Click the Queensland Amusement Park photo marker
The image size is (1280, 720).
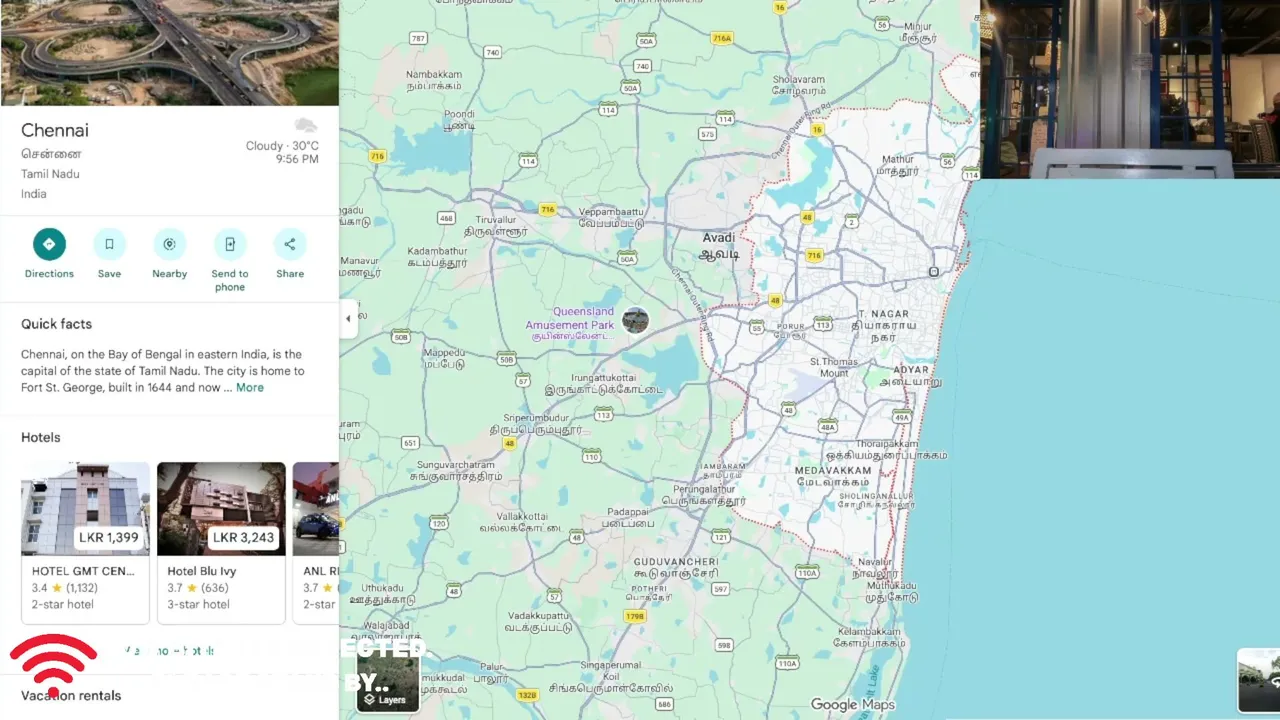coord(635,320)
